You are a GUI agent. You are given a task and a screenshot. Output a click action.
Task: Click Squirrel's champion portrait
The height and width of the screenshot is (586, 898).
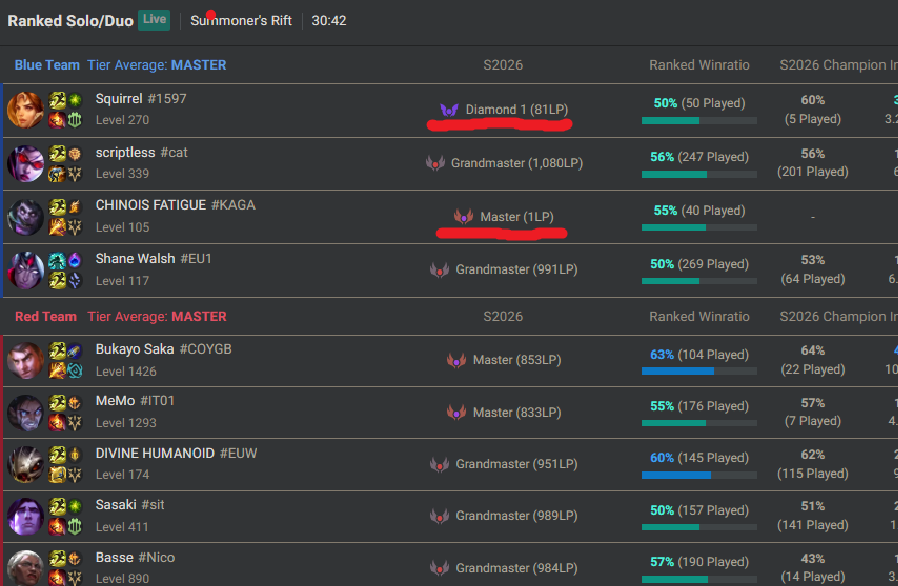[x=25, y=109]
